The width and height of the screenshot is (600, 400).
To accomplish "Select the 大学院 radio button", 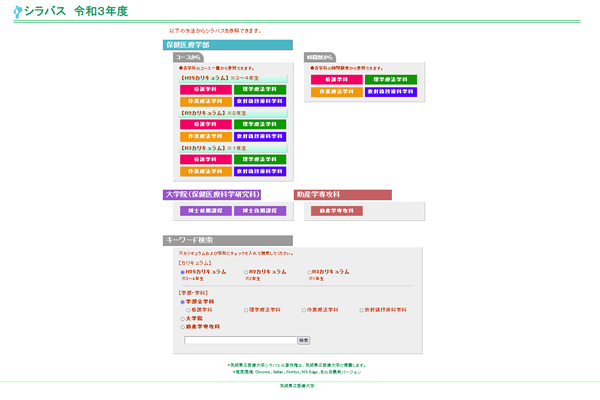I will [183, 319].
